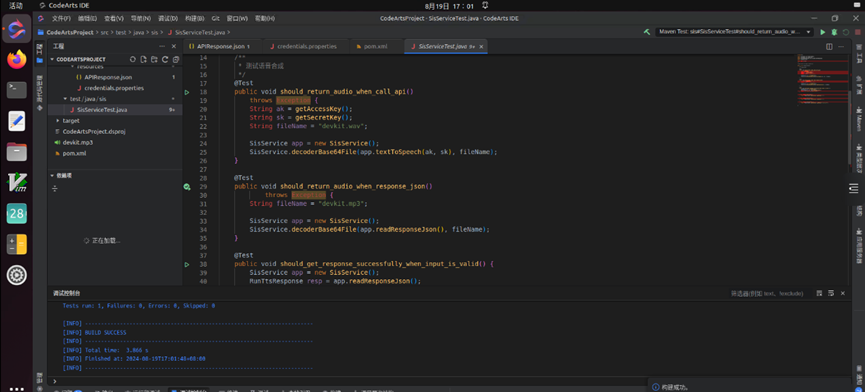Click the green passed-test gutter icon at line 29
The width and height of the screenshot is (865, 392).
187,187
